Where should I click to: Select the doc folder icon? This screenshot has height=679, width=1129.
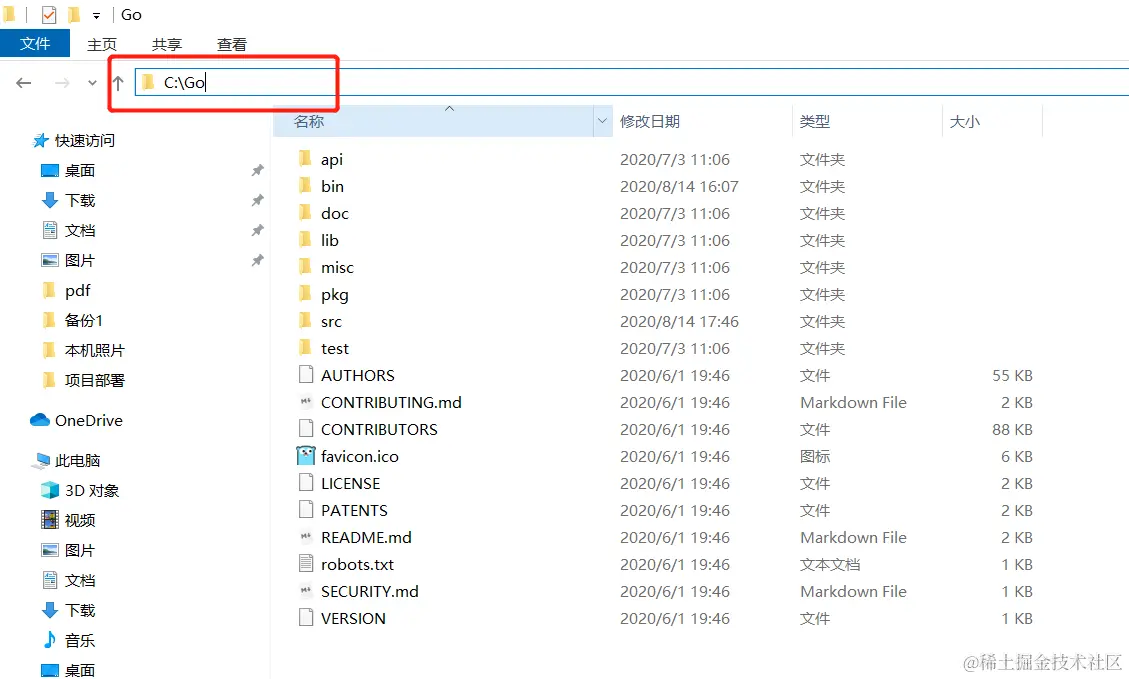click(305, 212)
